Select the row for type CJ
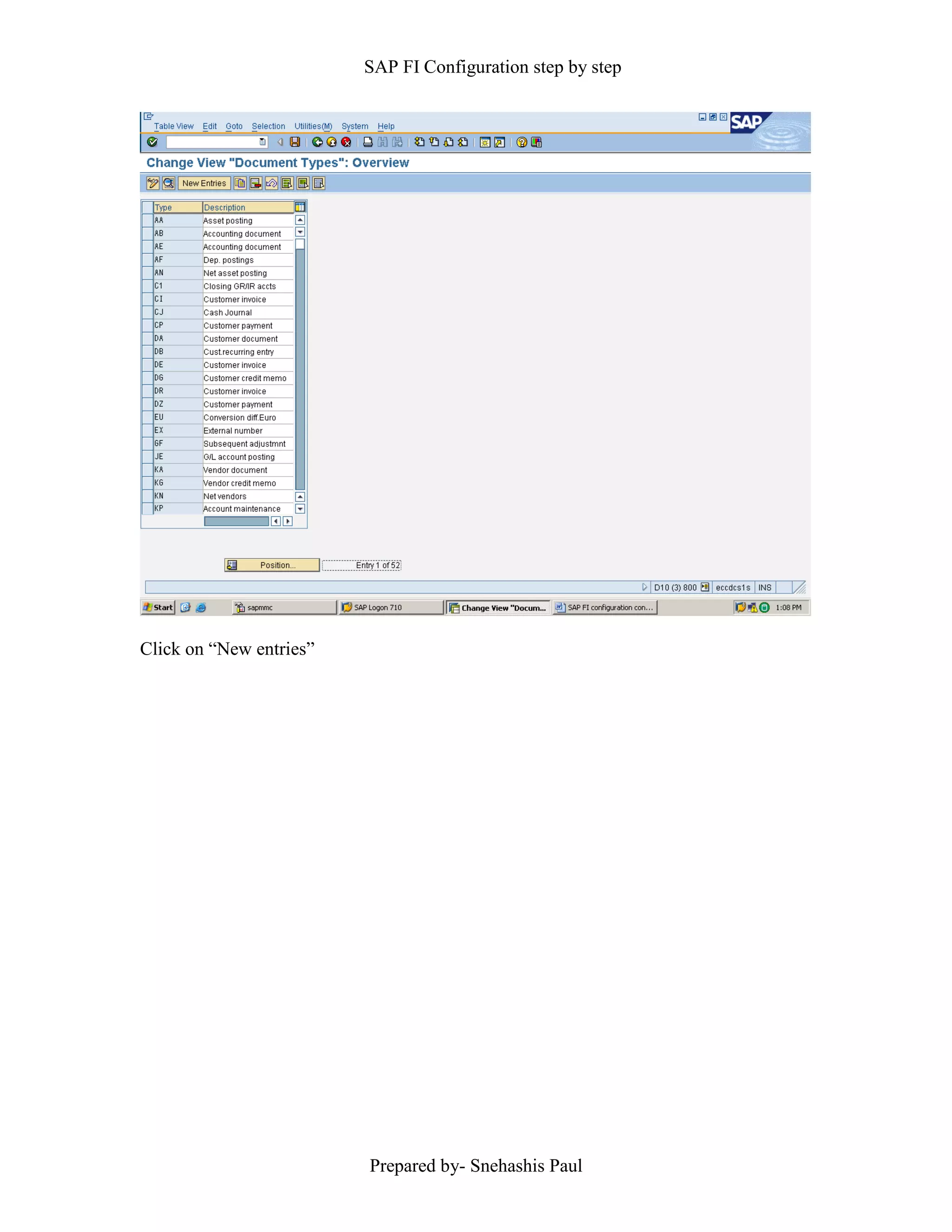Image resolution: width=952 pixels, height=1232 pixels. (x=148, y=312)
